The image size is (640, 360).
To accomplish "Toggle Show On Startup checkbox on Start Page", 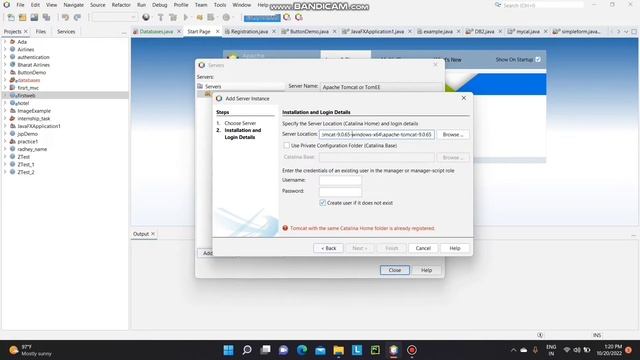I will coord(538,60).
